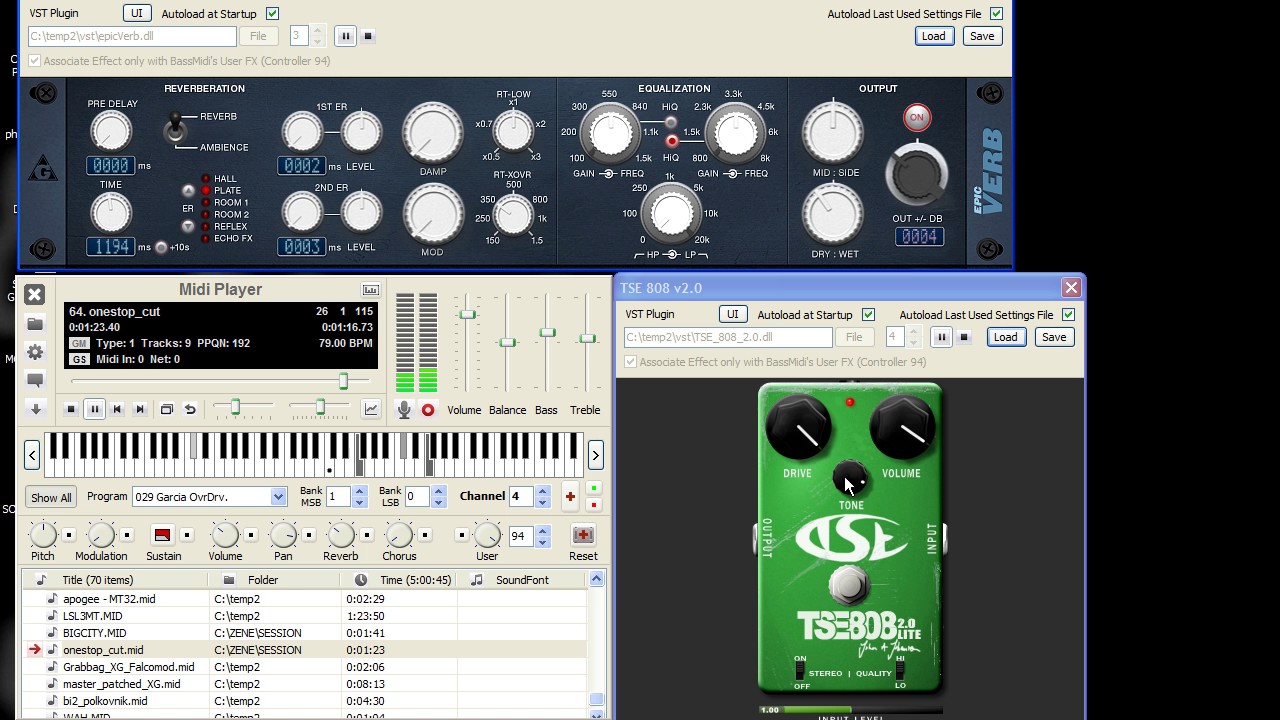Toggle the +10s time button on epicVerb
This screenshot has height=720, width=1280.
(x=161, y=247)
